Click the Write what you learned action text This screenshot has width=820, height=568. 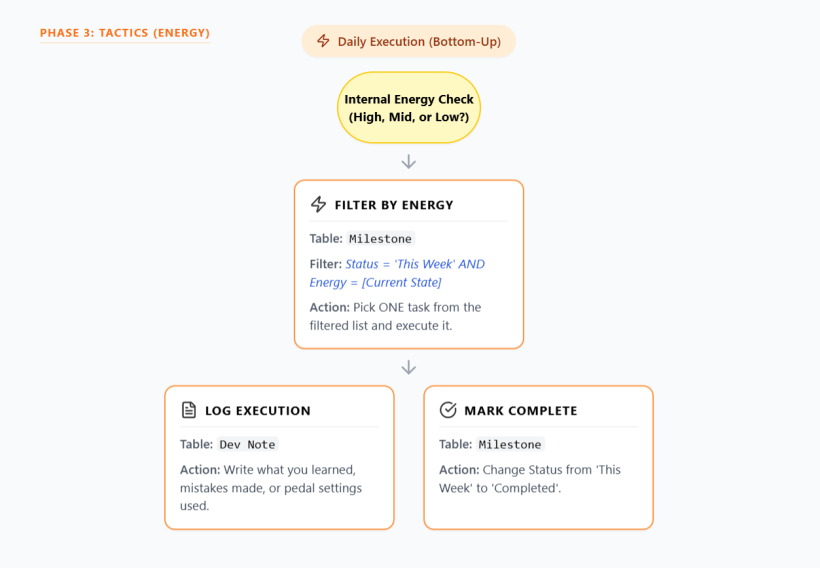tap(271, 487)
